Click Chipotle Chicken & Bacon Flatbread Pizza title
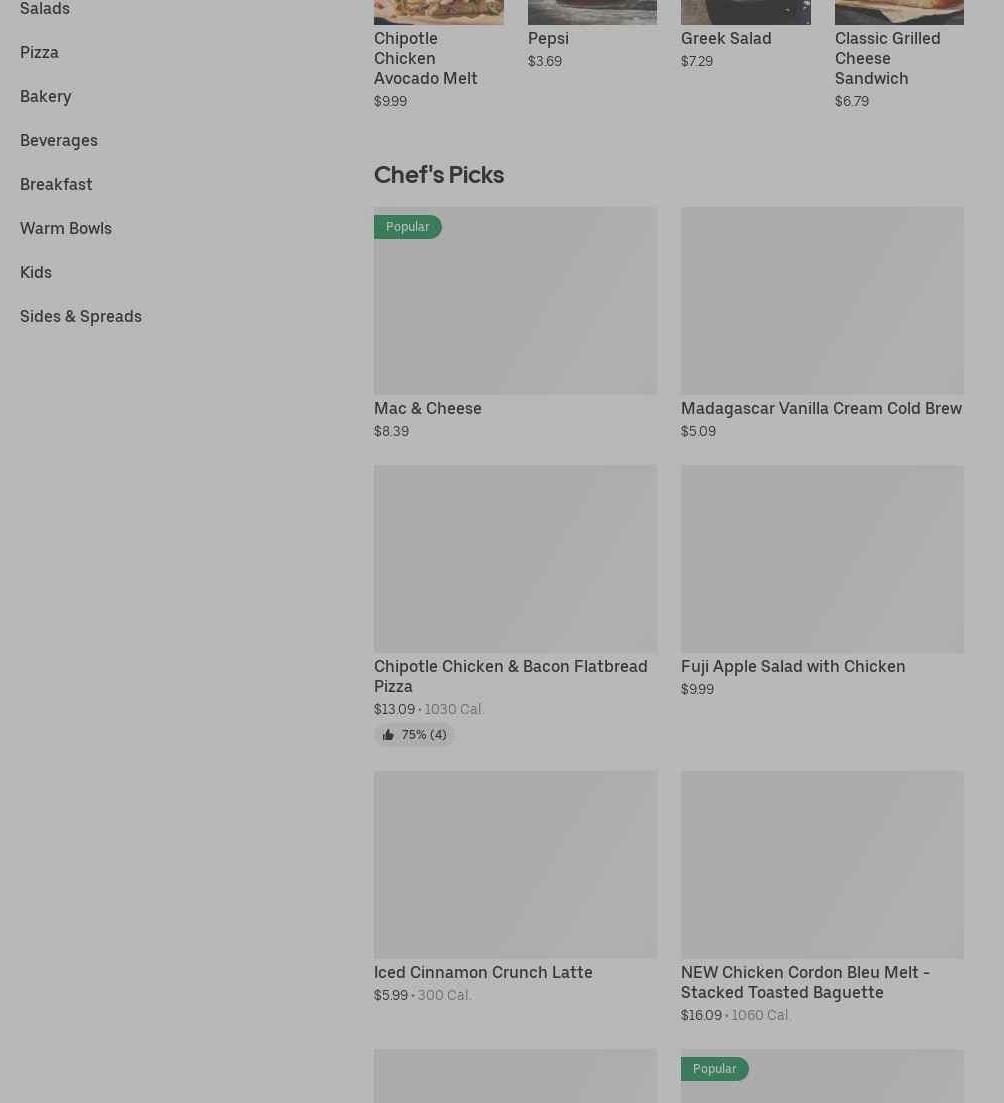 coord(511,676)
